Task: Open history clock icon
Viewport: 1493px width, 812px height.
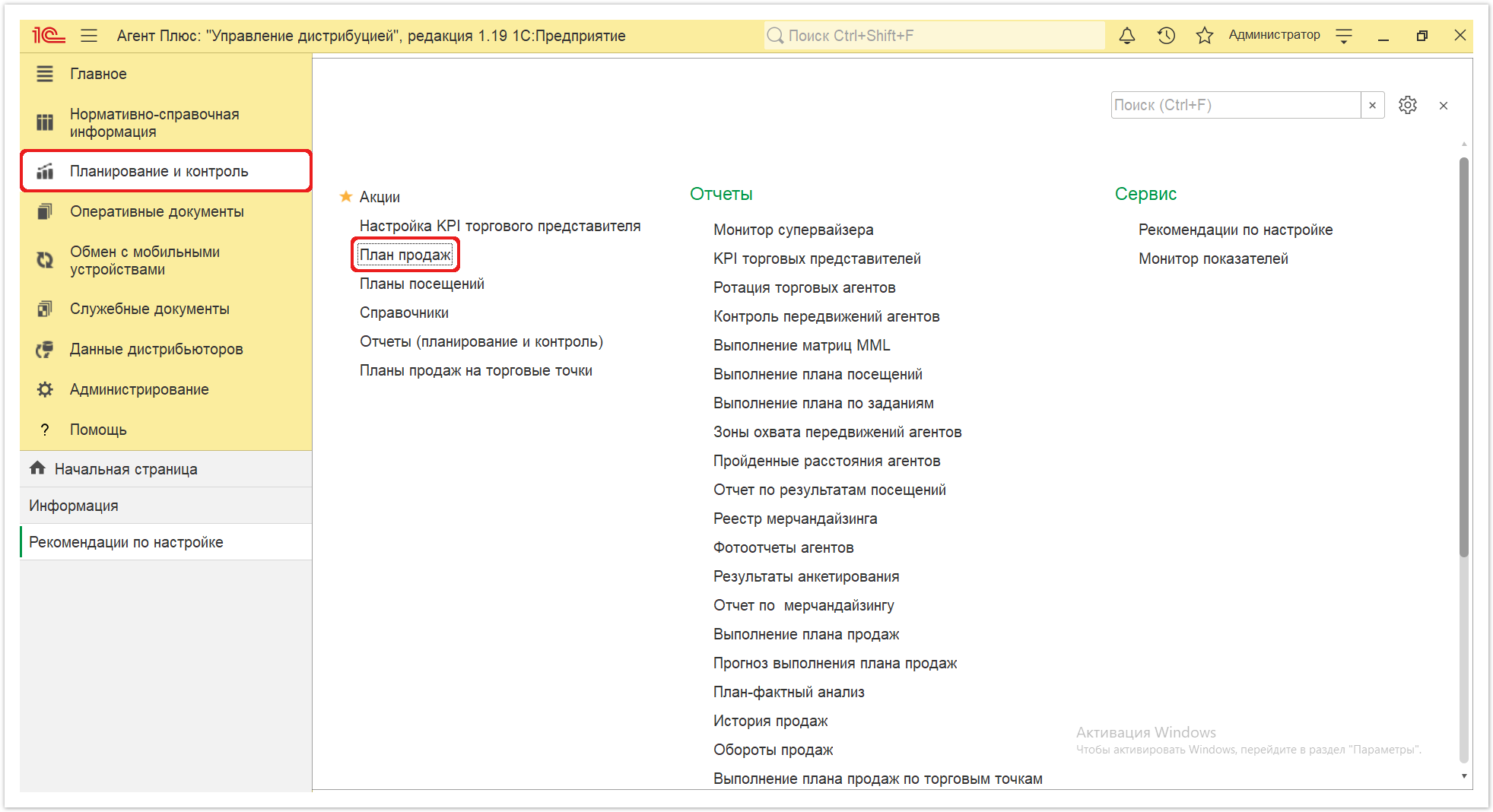Action: coord(1166,35)
